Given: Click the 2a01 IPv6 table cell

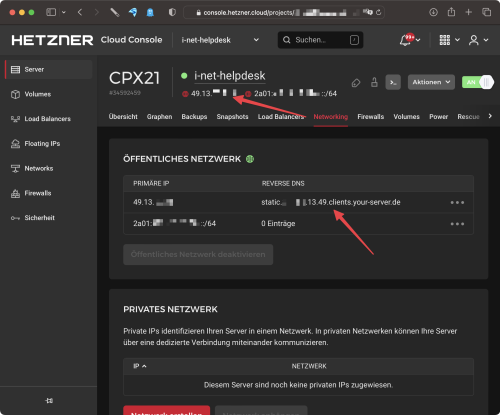Looking at the screenshot, I should point(174,224).
